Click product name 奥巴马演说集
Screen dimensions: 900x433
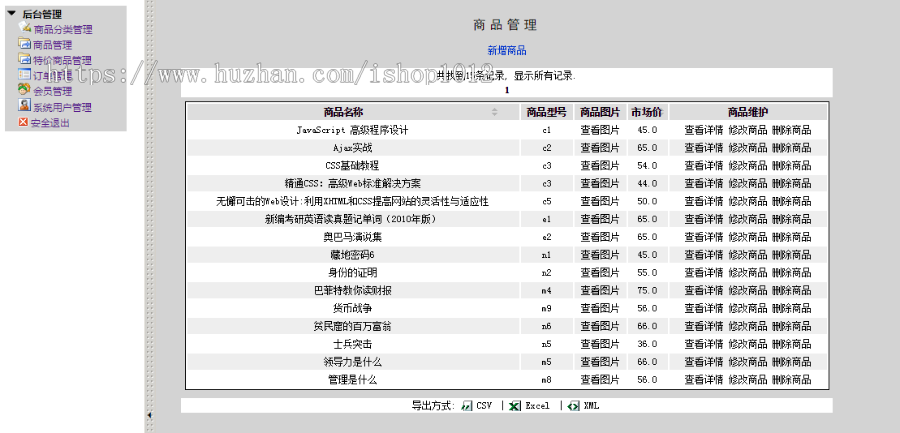click(352, 237)
